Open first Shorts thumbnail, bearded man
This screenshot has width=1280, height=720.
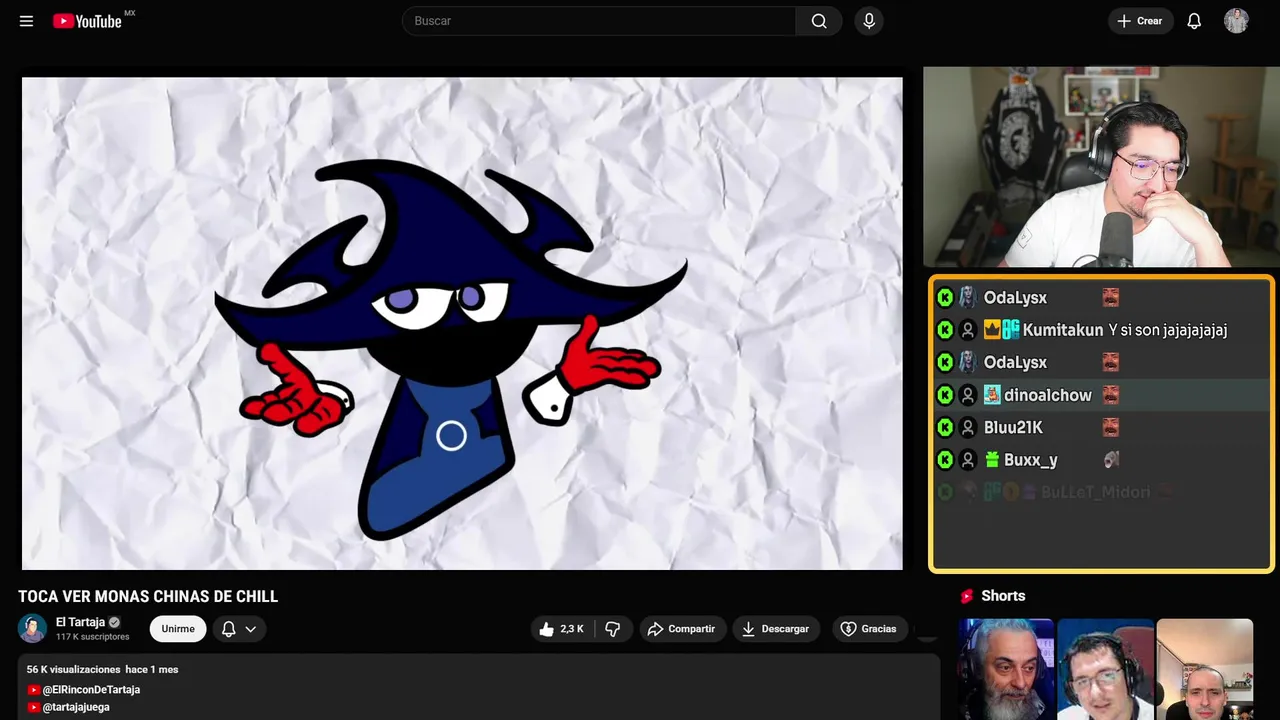click(x=1006, y=669)
